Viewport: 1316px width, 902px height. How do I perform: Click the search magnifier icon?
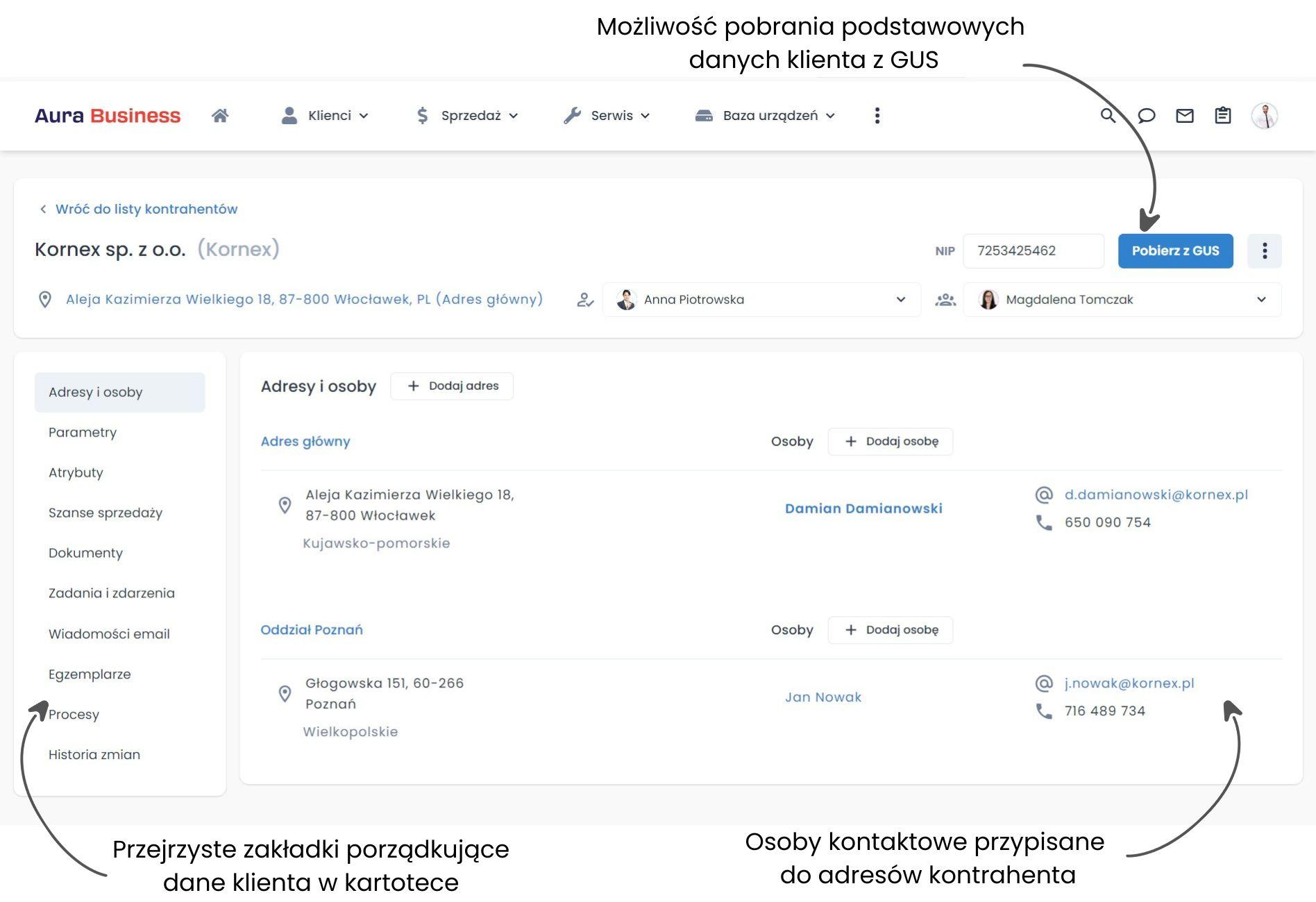click(x=1108, y=115)
